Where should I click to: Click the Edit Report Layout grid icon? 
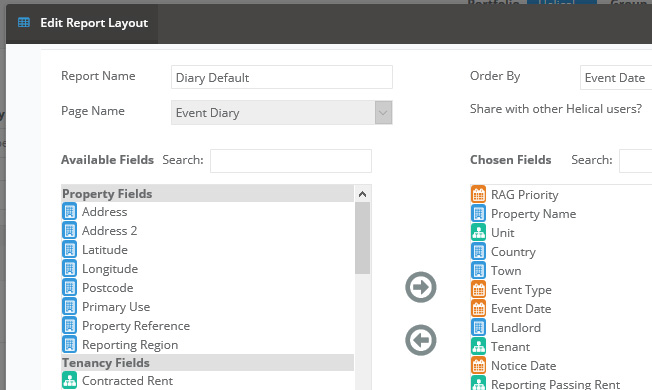24,22
